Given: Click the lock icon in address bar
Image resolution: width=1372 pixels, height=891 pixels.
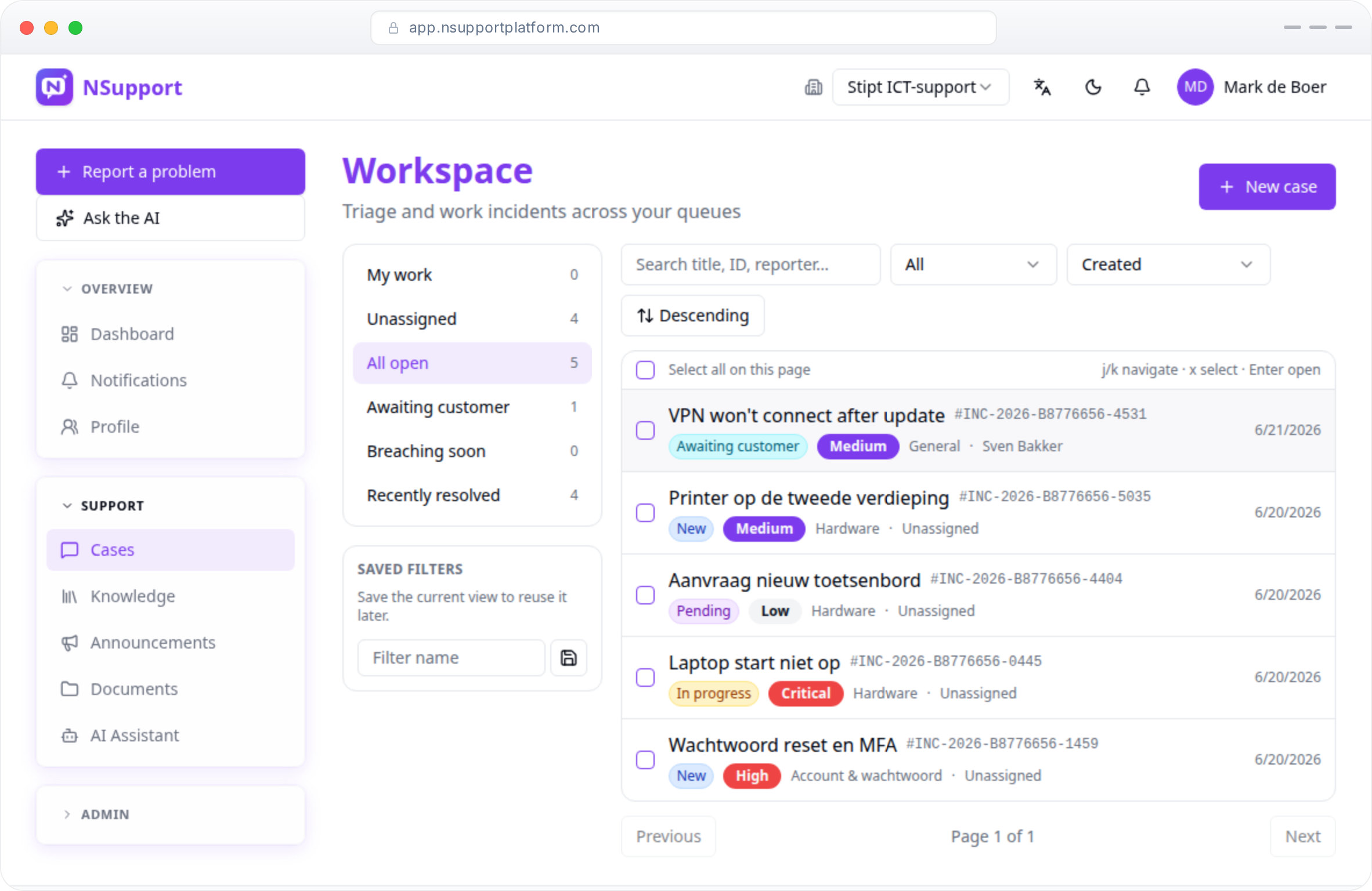Looking at the screenshot, I should 393,28.
